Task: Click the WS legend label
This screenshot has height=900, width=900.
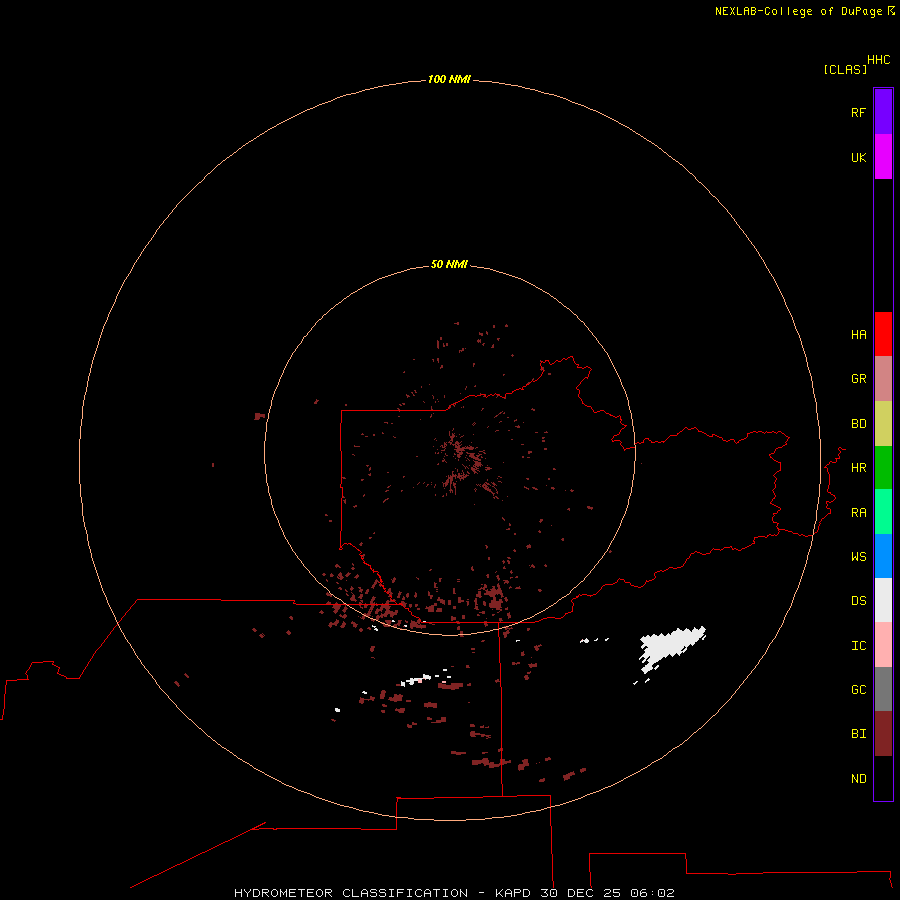Action: pos(859,556)
